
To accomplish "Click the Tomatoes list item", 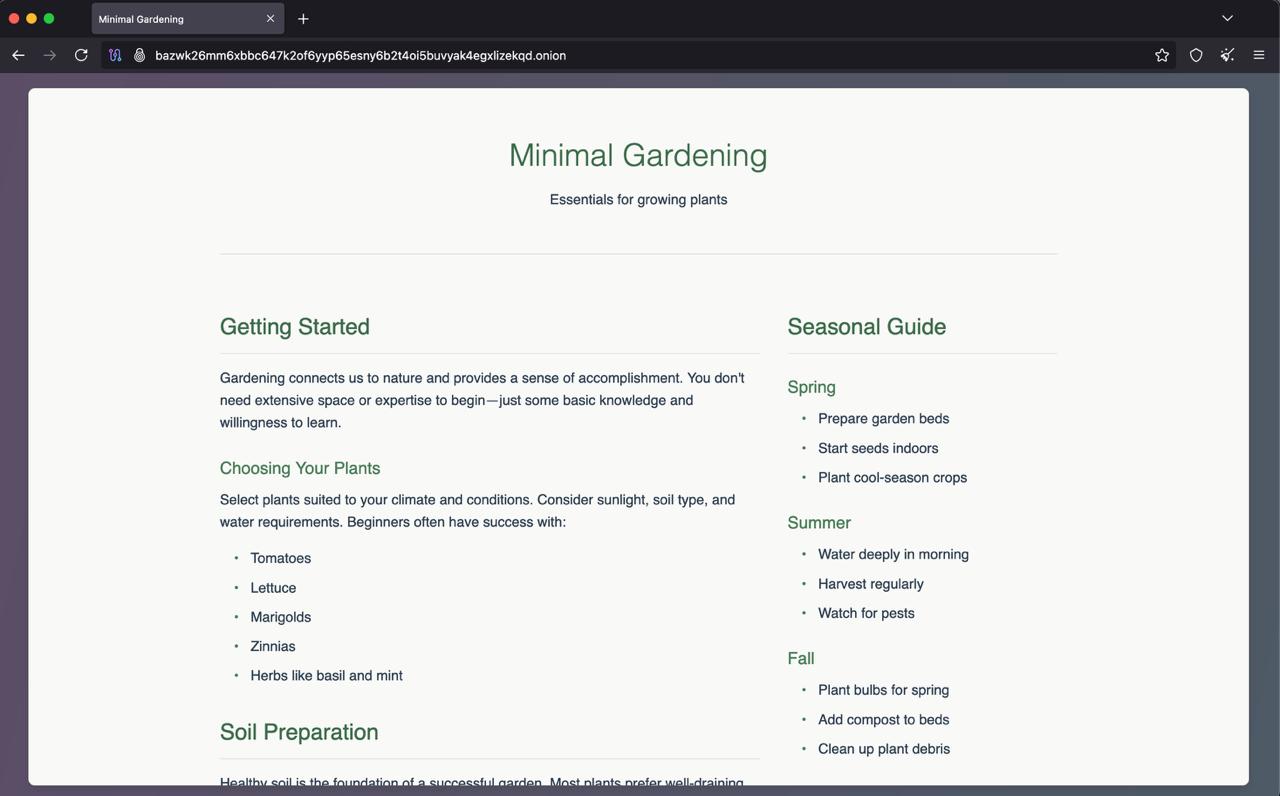I will click(x=280, y=558).
